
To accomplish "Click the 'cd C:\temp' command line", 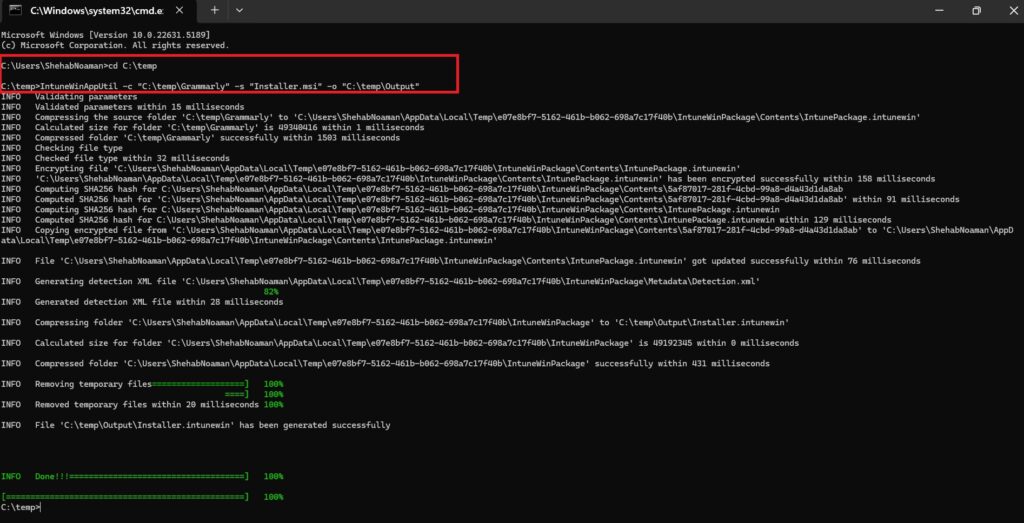I will [79, 66].
